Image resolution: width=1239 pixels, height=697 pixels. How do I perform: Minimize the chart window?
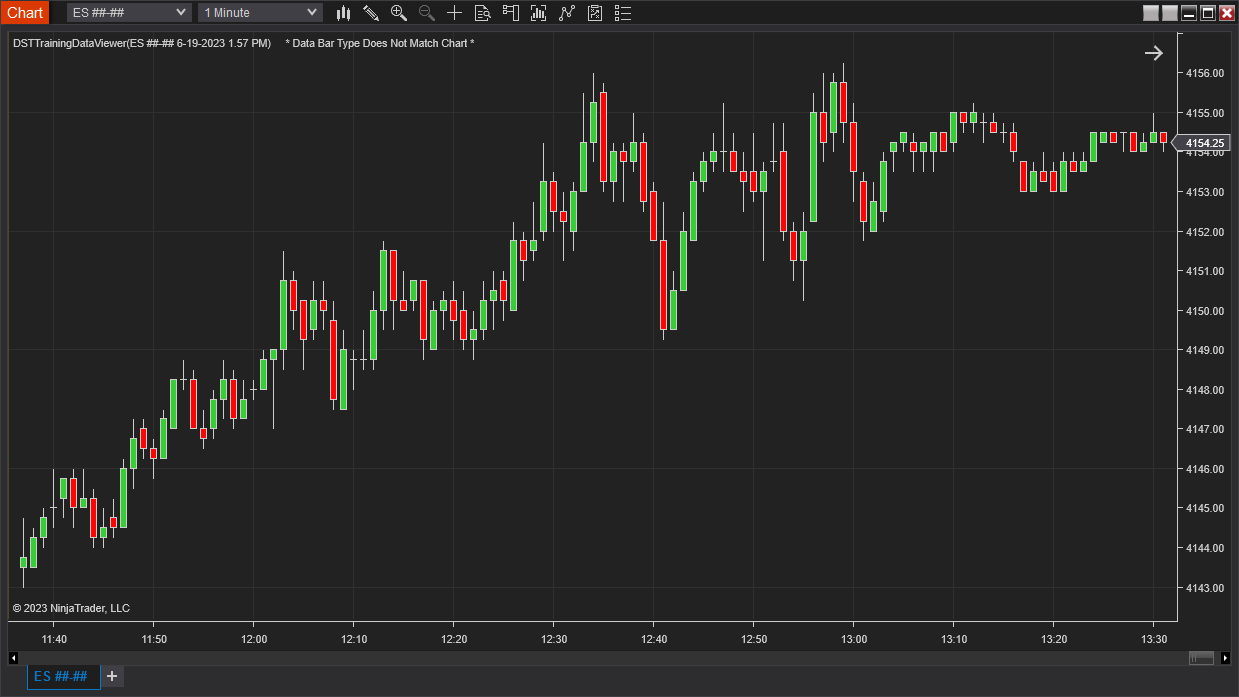point(1189,13)
